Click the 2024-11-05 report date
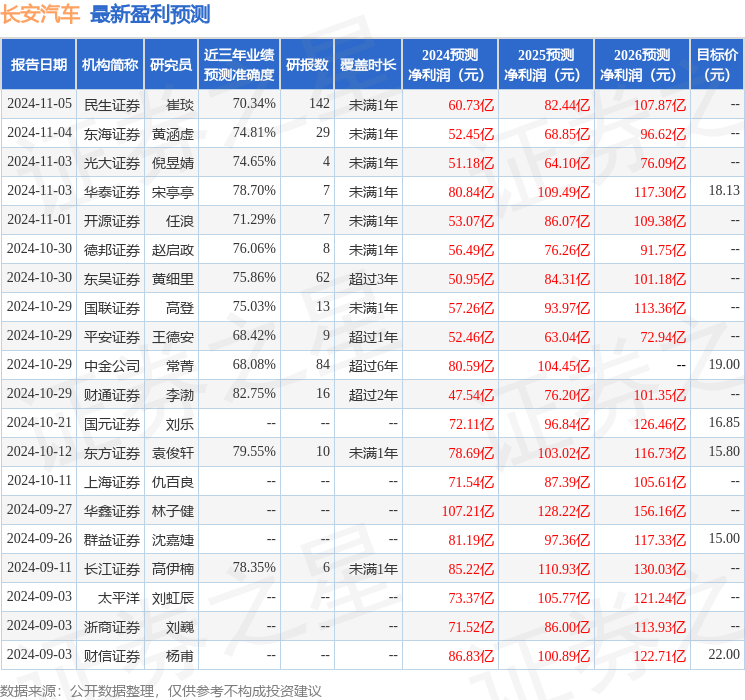Viewport: 745px width, 700px height. [x=39, y=103]
